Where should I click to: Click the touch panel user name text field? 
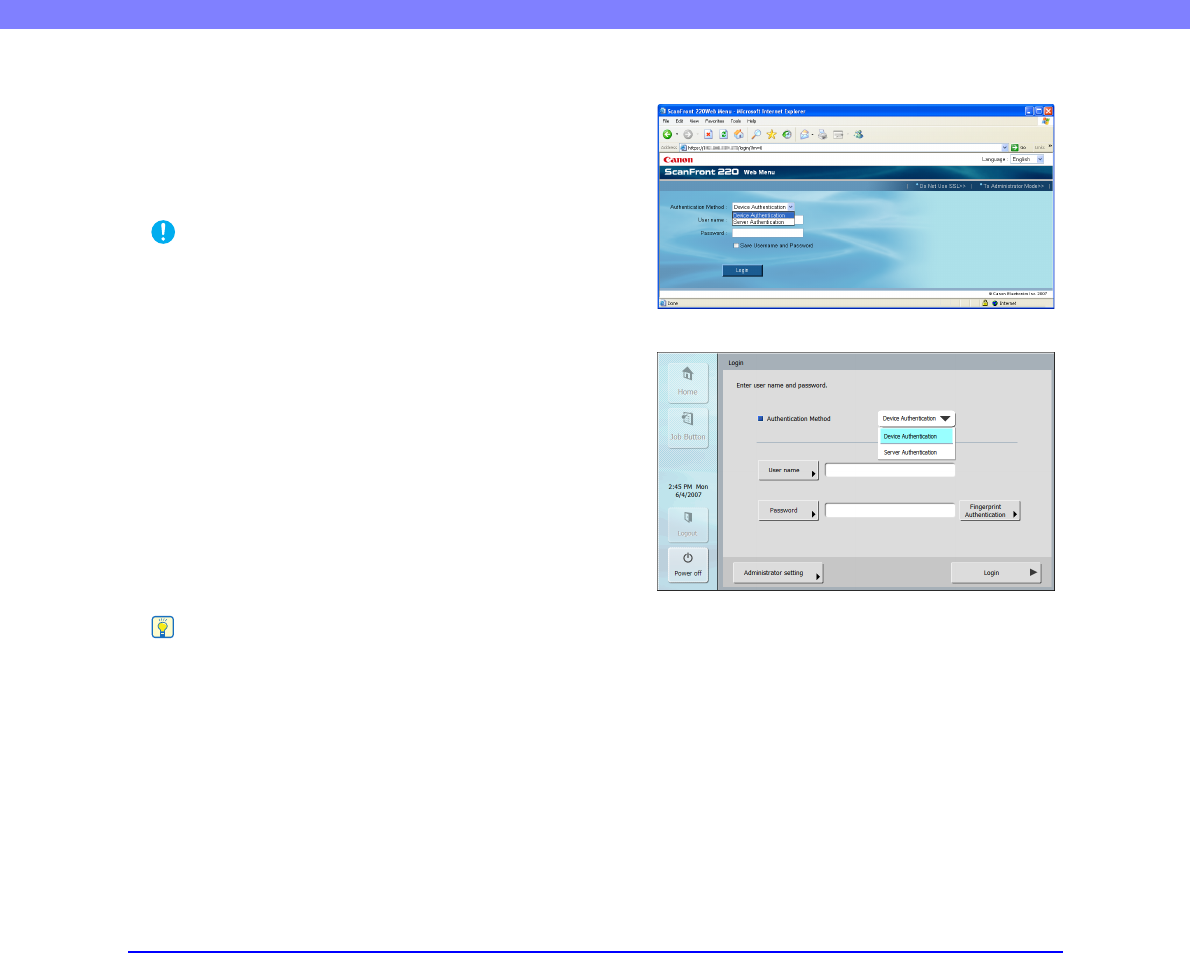coord(890,470)
